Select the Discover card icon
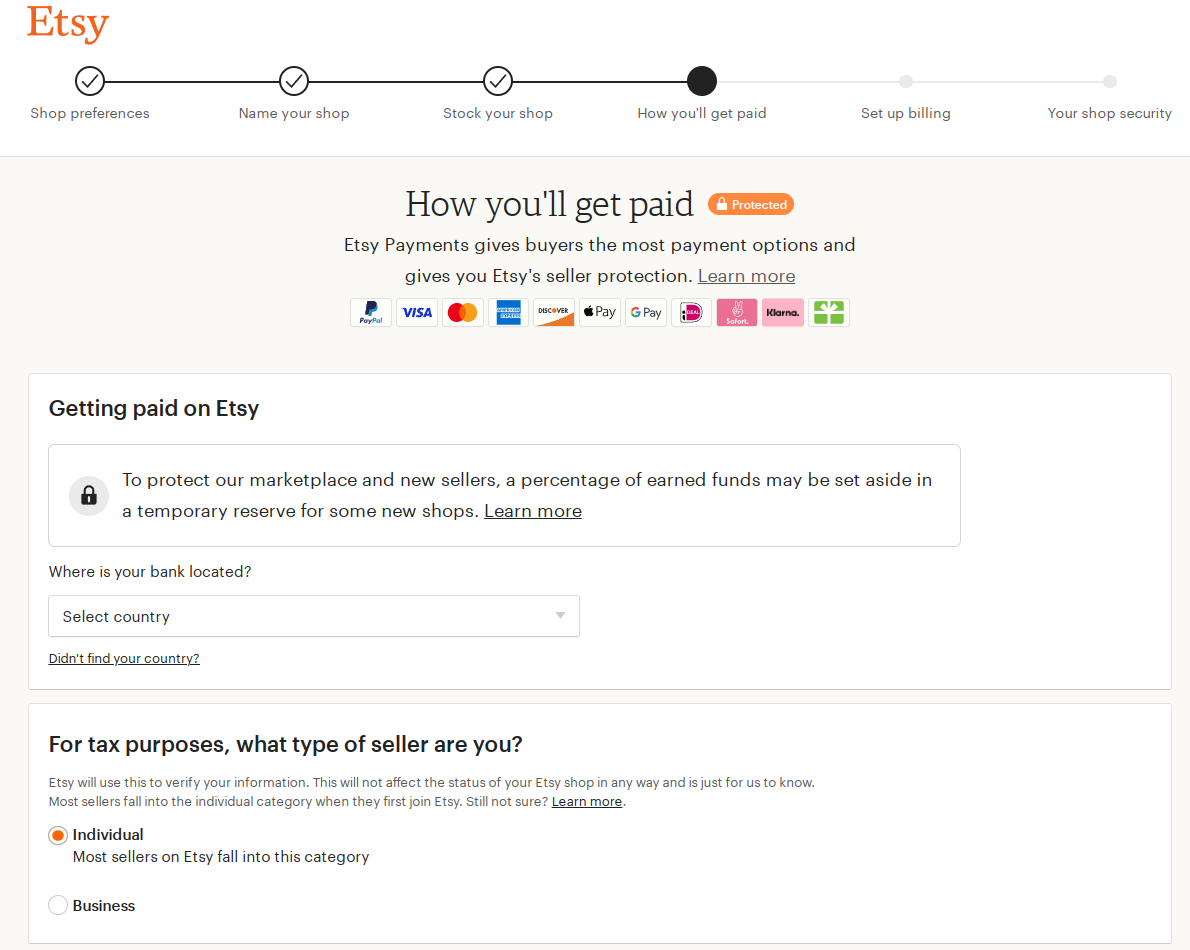Viewport: 1190px width, 950px height. [554, 312]
